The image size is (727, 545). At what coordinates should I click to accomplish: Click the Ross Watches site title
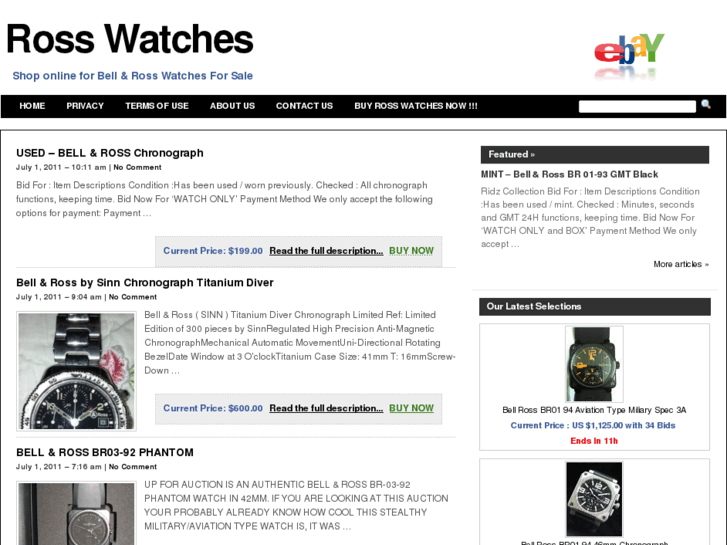point(130,39)
